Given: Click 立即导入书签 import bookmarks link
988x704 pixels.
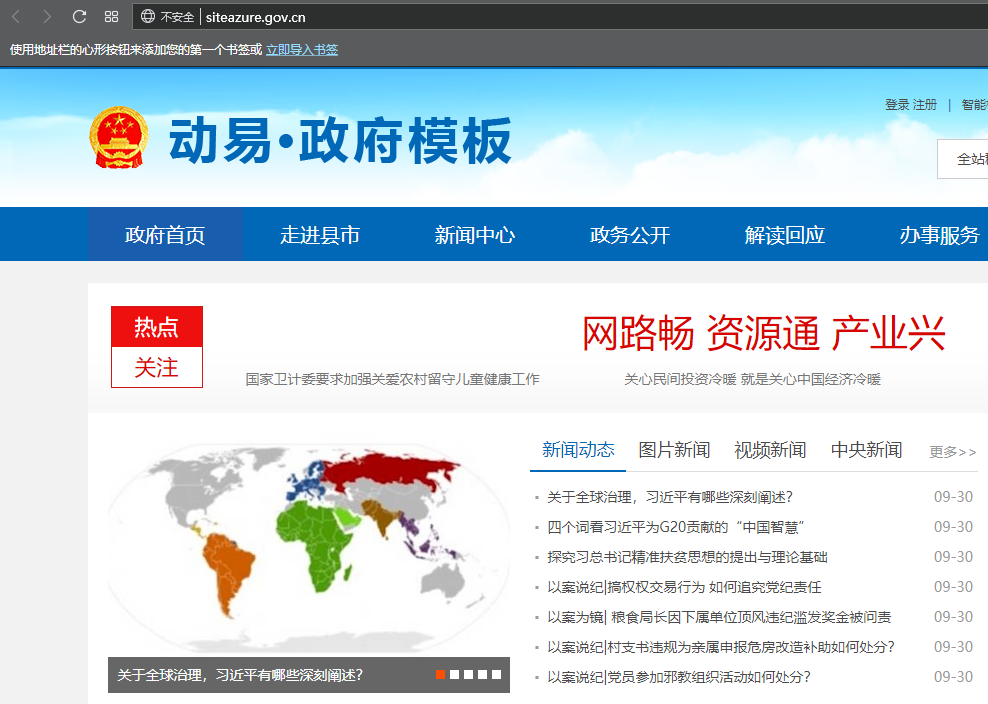Looking at the screenshot, I should pyautogui.click(x=302, y=49).
